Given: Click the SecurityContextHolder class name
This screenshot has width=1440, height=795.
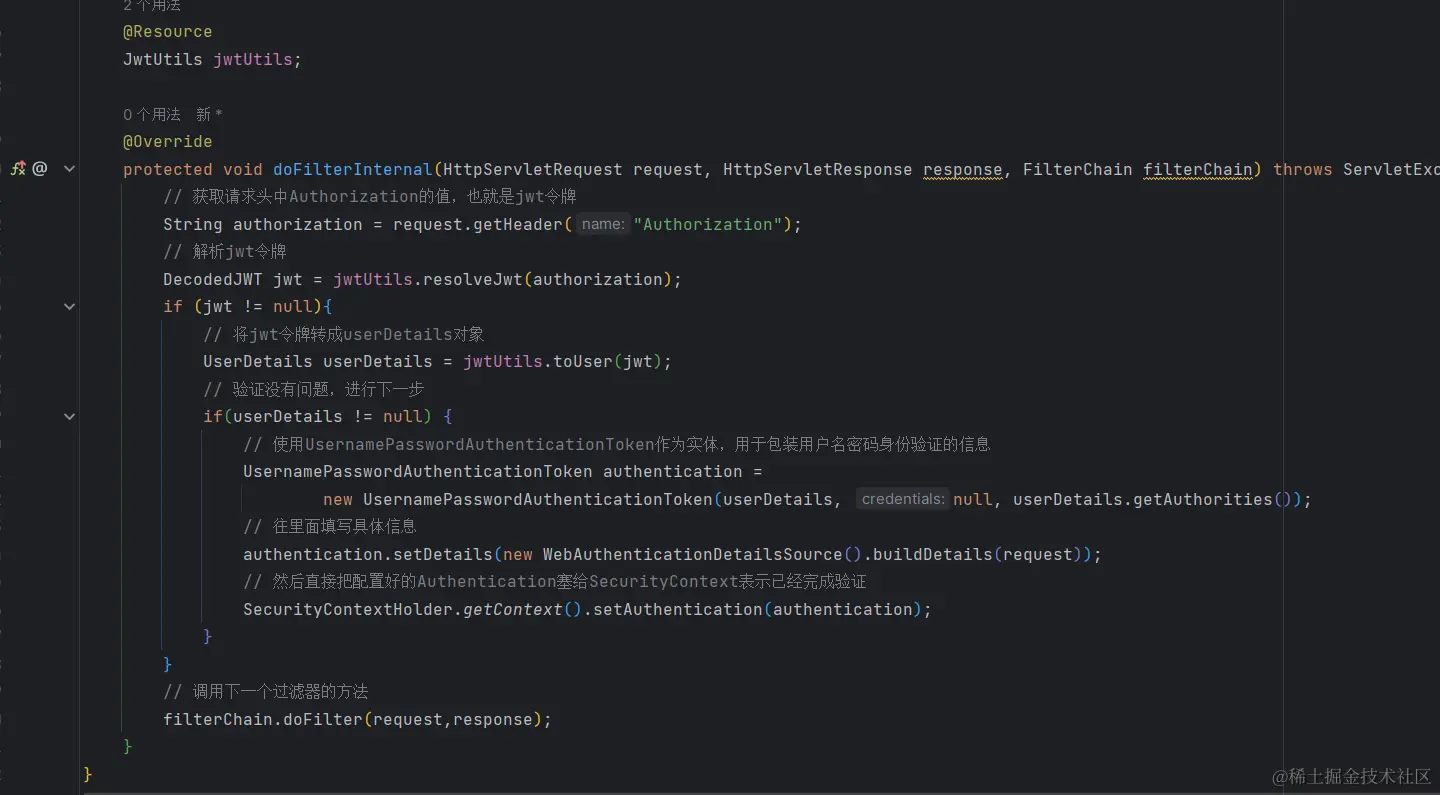Looking at the screenshot, I should point(348,609).
